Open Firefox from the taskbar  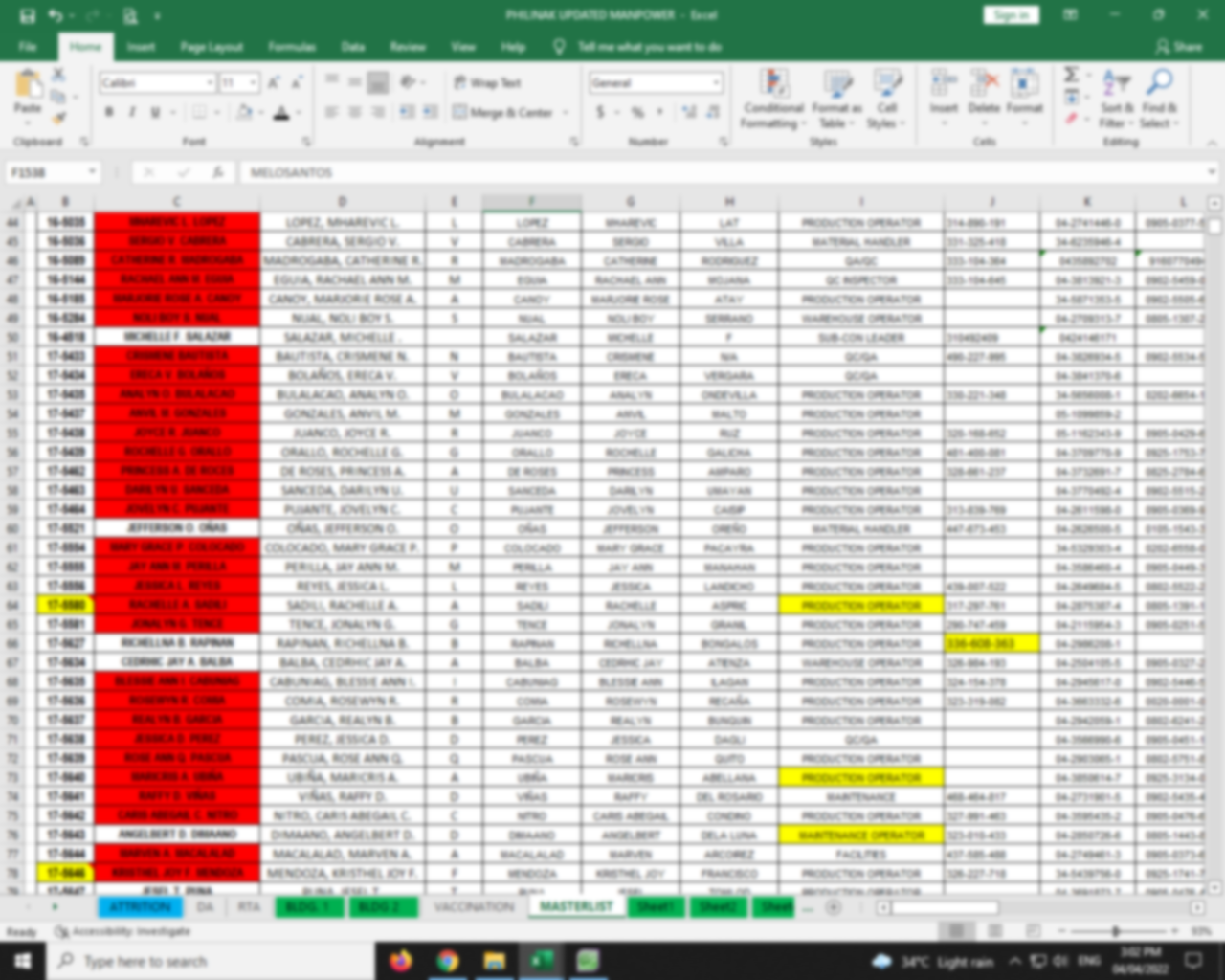pos(401,960)
